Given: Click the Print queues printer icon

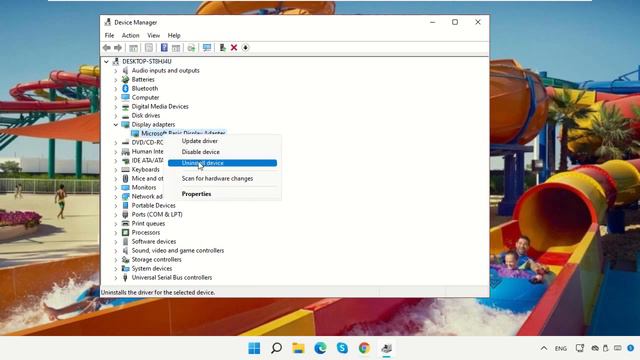Looking at the screenshot, I should point(125,224).
